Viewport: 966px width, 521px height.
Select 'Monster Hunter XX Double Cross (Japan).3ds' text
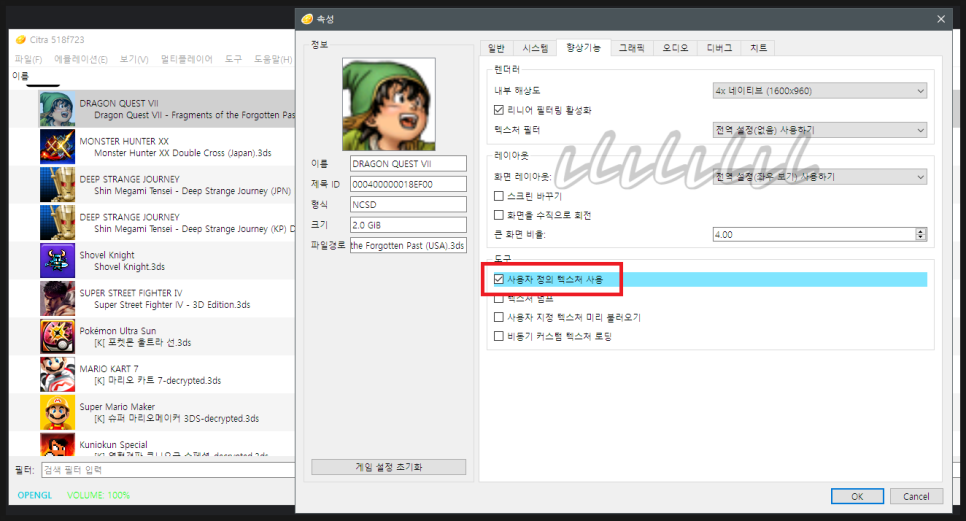click(182, 153)
